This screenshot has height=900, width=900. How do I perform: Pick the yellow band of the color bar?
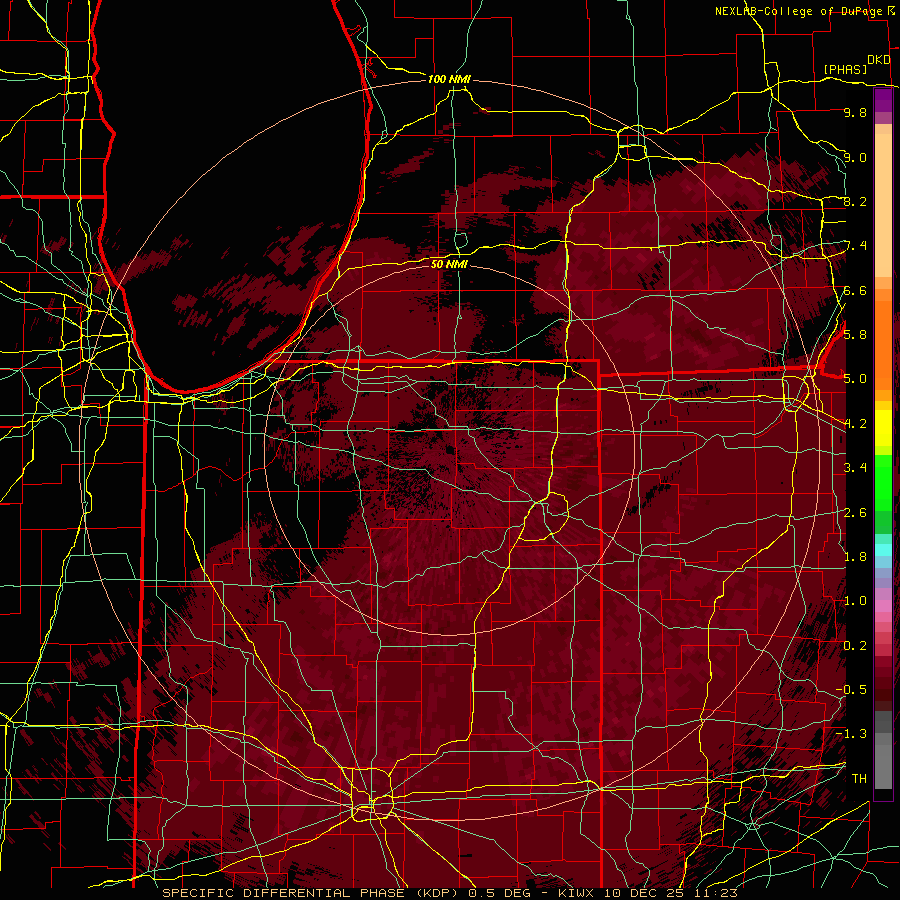tap(883, 428)
